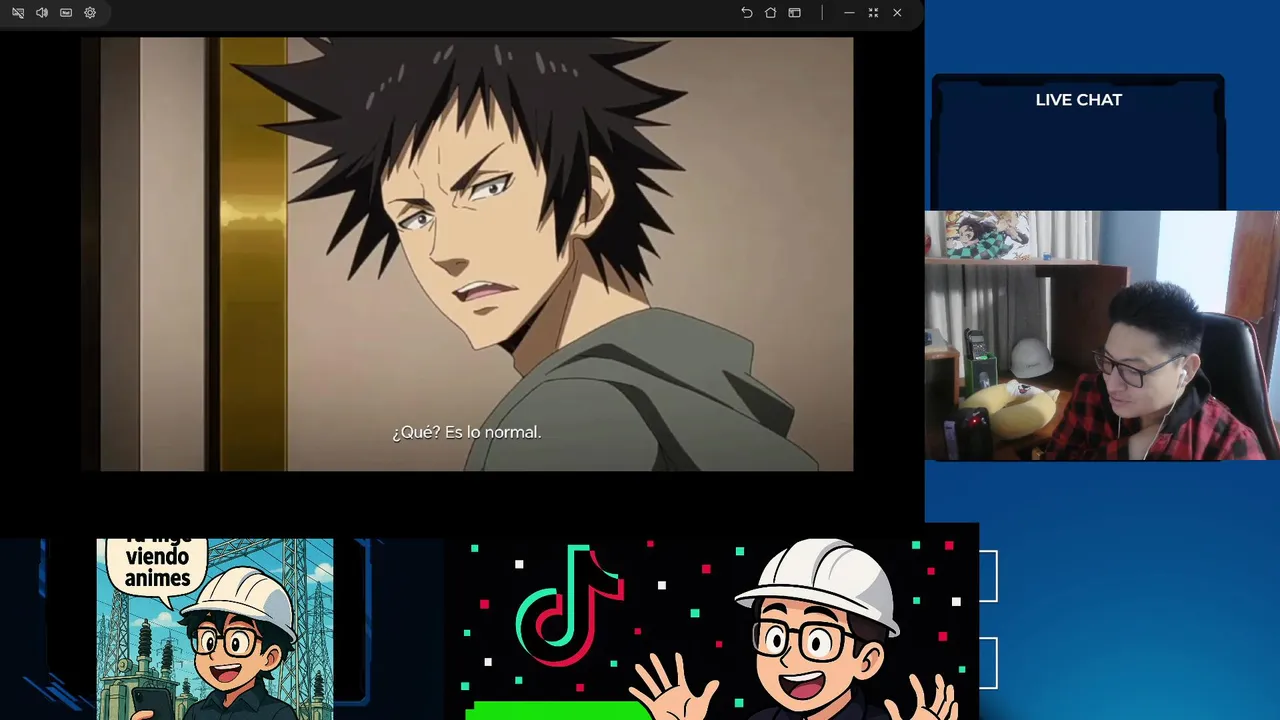Go to home using the house icon
1280x720 pixels.
770,13
